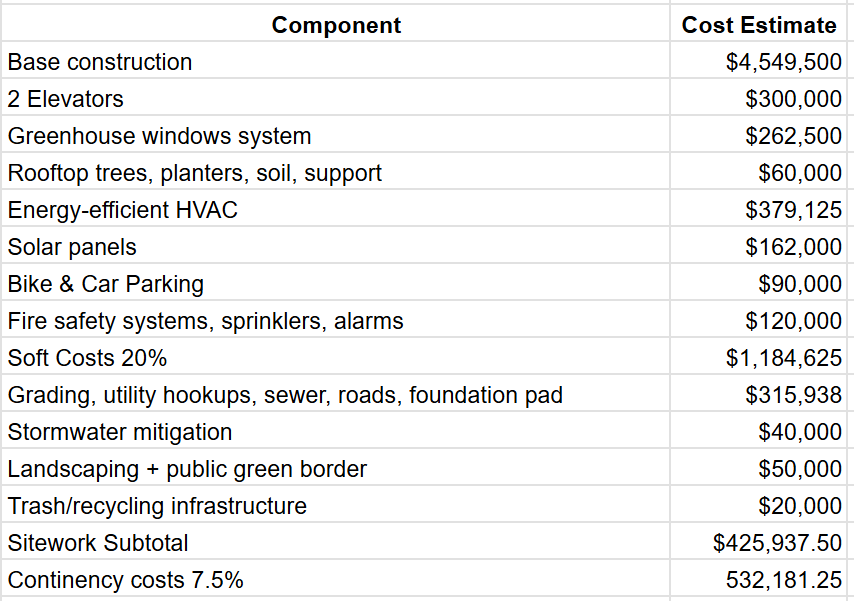Click the Grading, utility hookups cell
Viewport: 854px width, 601px height.
point(336,395)
